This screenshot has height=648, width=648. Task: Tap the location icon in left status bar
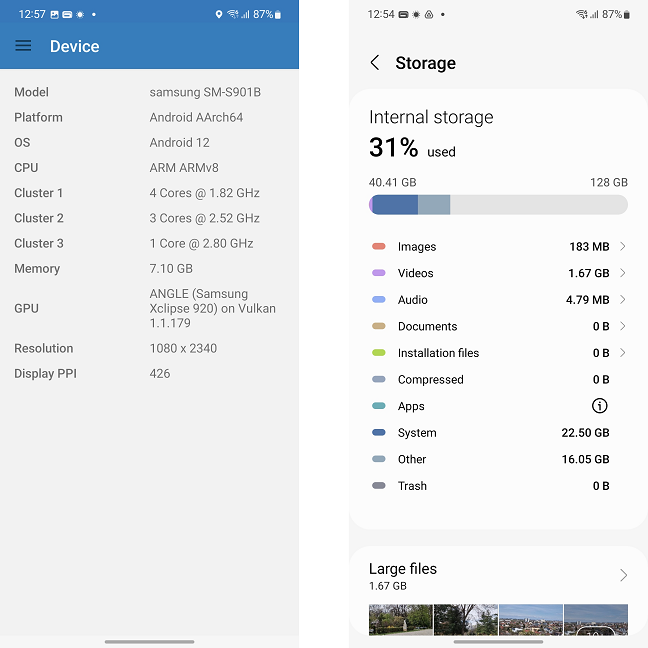pos(219,14)
